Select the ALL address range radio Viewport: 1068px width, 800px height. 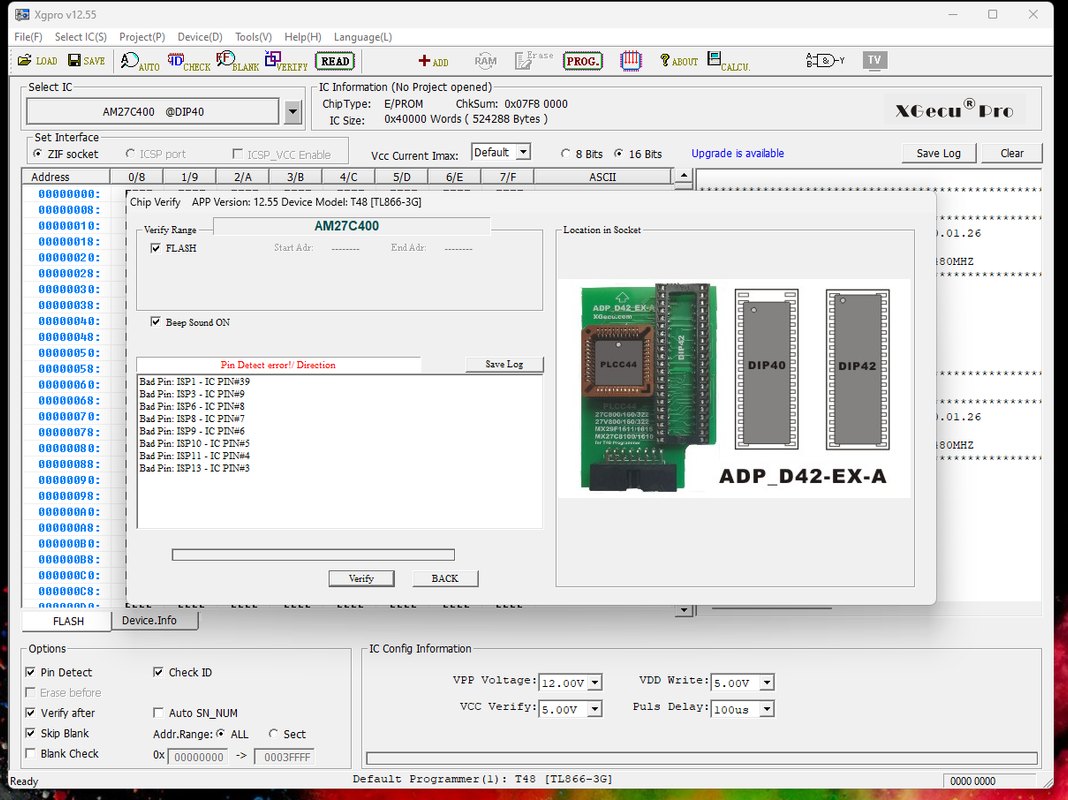[221, 734]
